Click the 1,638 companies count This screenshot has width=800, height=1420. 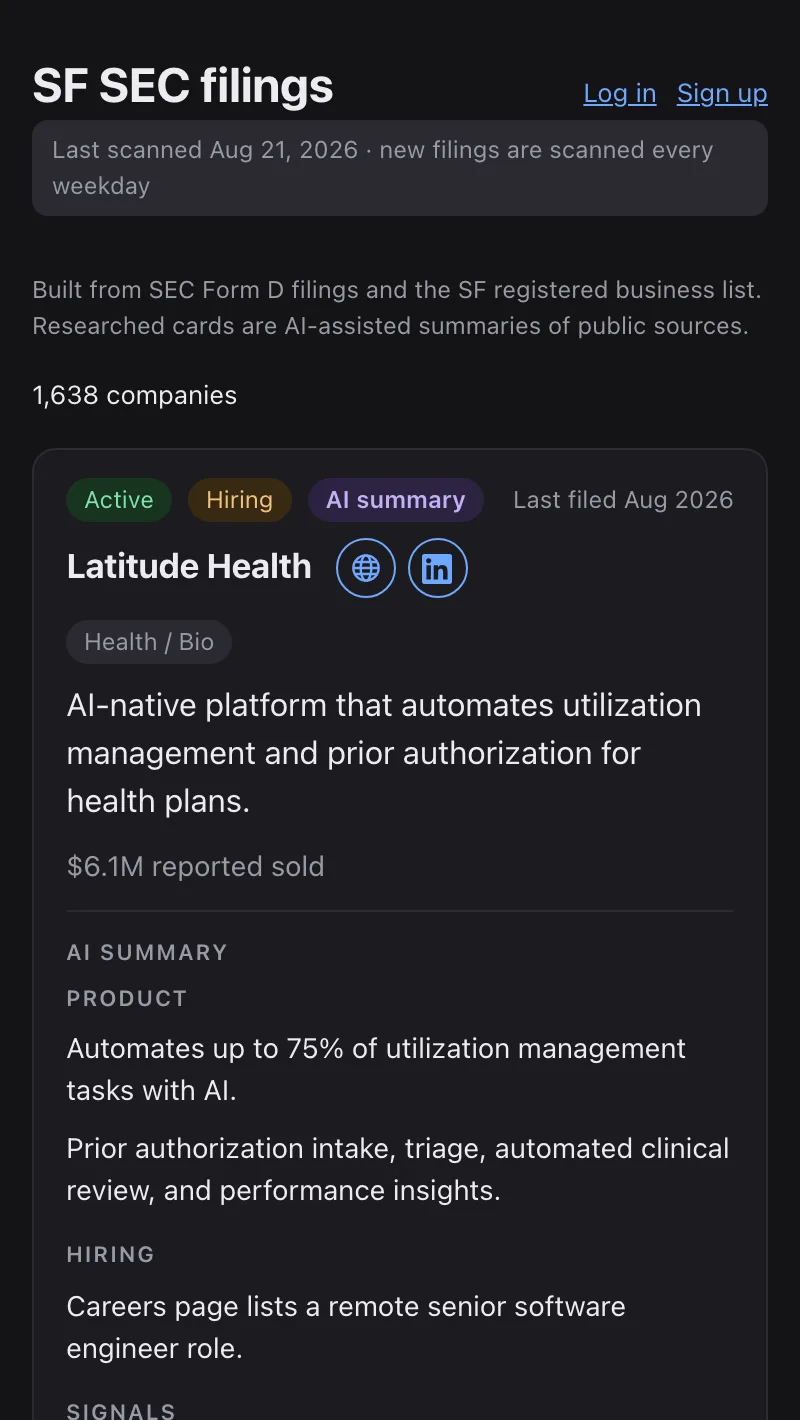[x=135, y=395]
